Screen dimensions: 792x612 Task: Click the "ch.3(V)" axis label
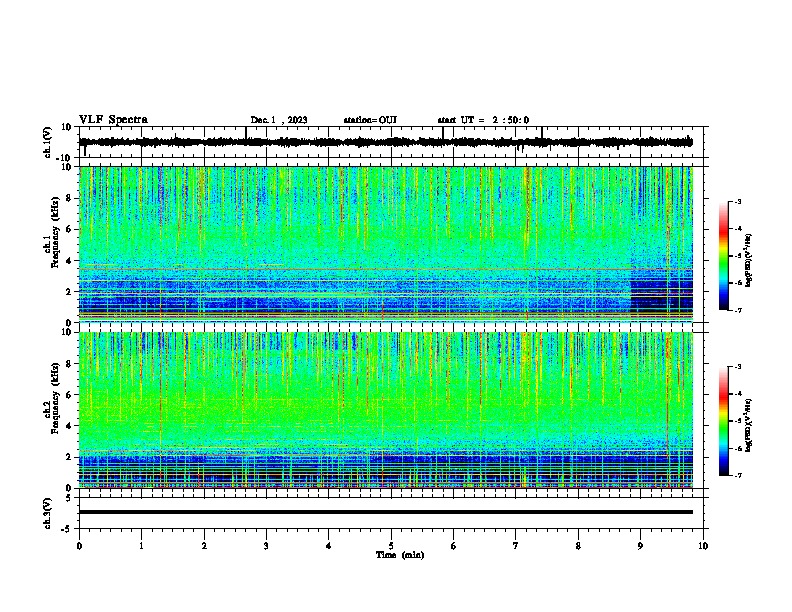click(48, 513)
